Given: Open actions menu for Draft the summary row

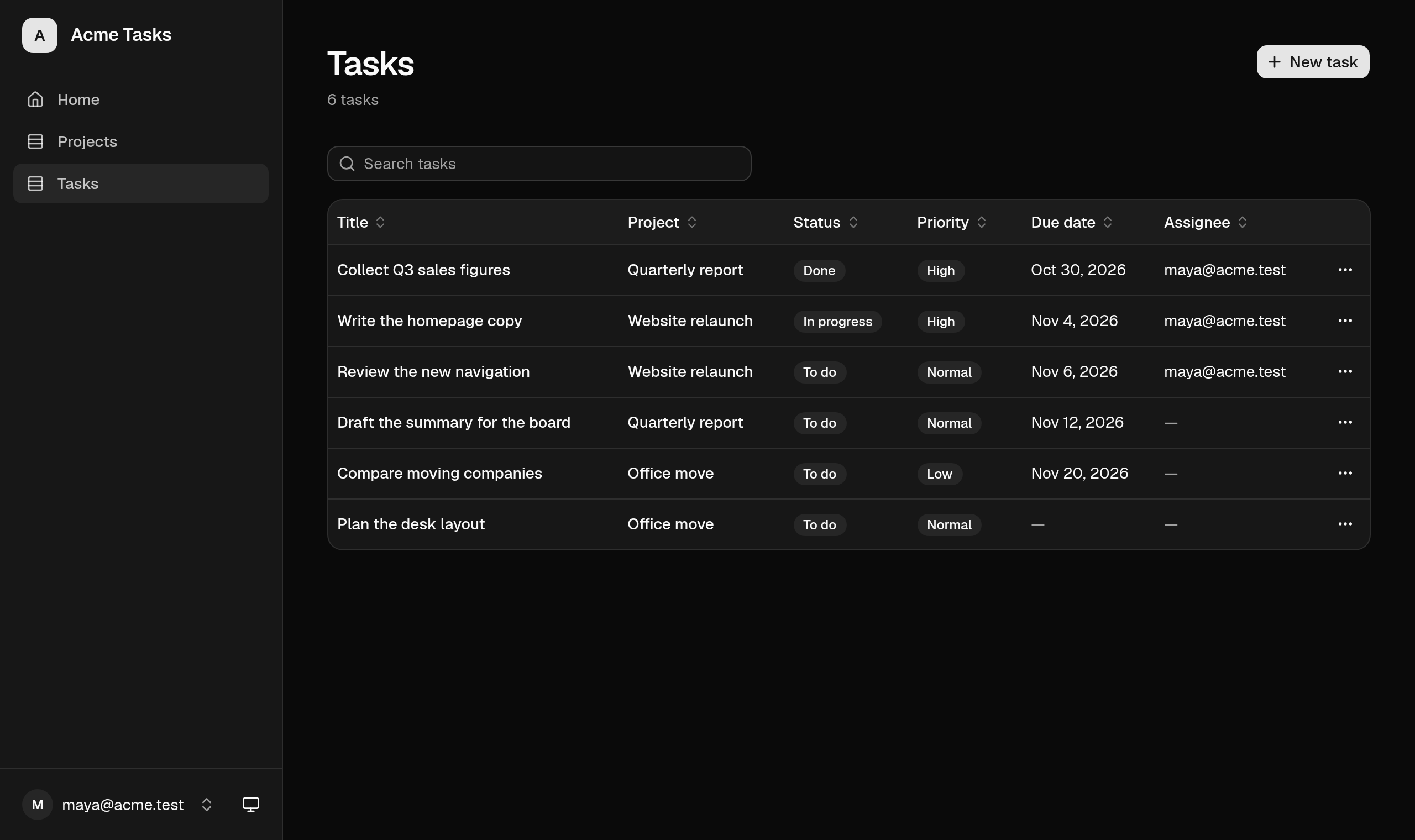Looking at the screenshot, I should [x=1345, y=423].
